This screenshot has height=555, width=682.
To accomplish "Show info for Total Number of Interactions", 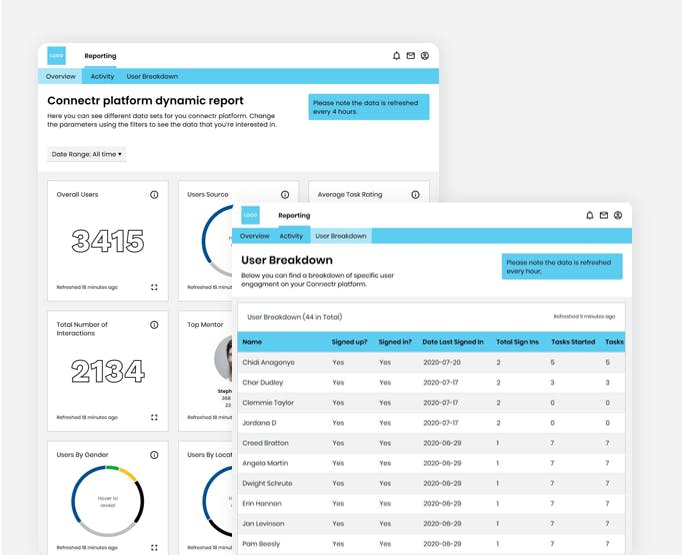I will (x=154, y=325).
